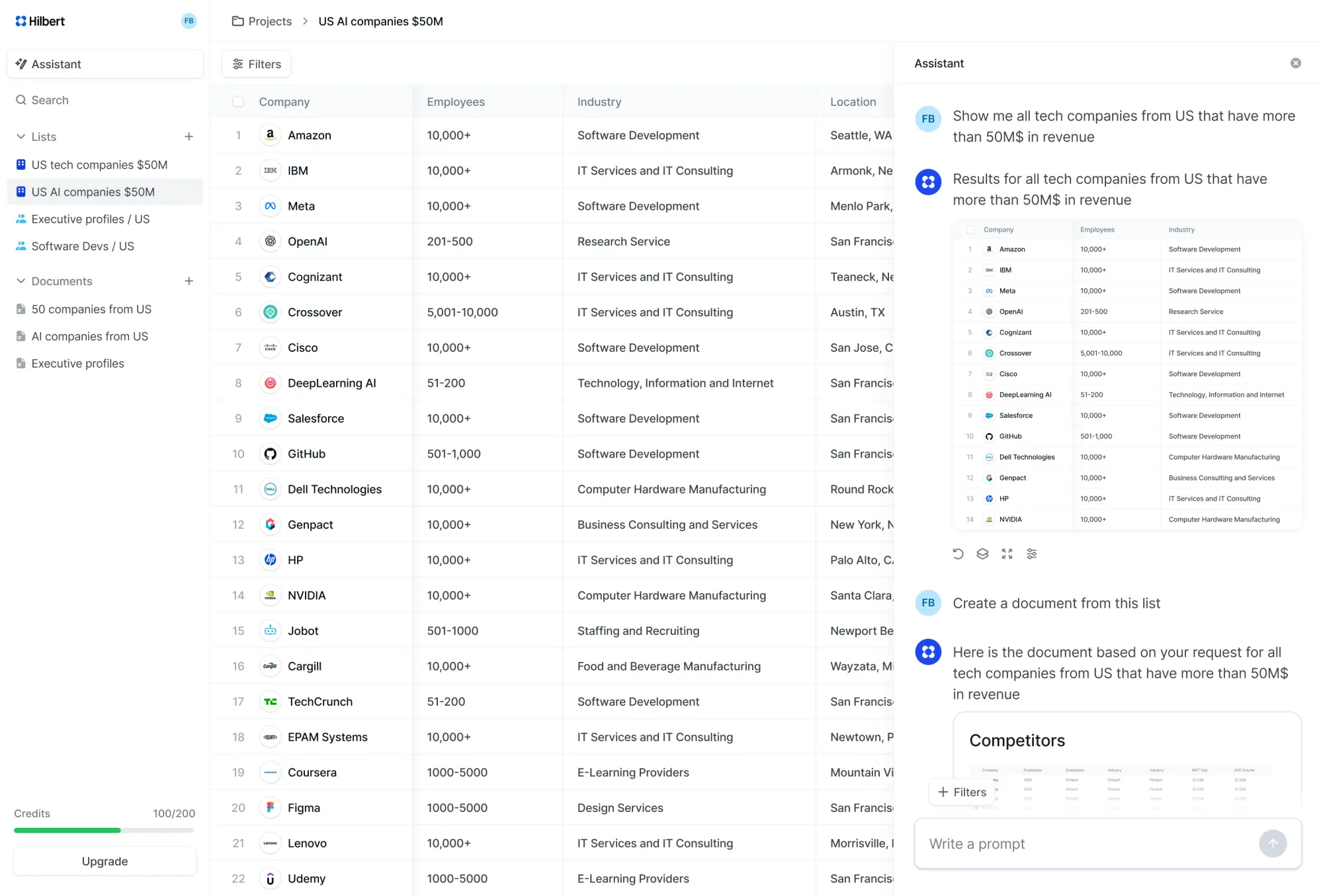Click the GitHub logo in main table
1323x896 pixels.
click(x=270, y=454)
